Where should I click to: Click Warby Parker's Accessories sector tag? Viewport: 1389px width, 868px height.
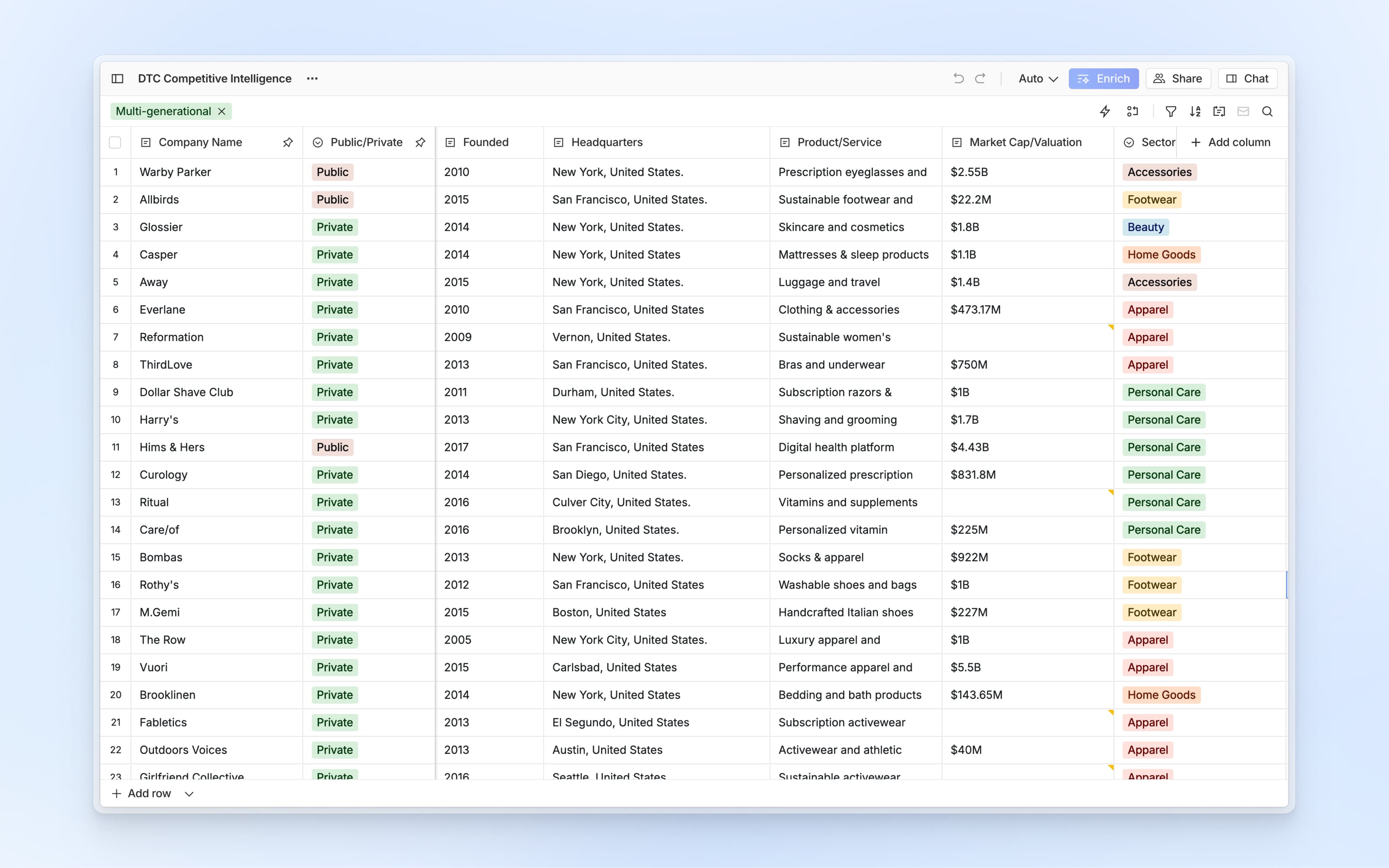pyautogui.click(x=1159, y=172)
